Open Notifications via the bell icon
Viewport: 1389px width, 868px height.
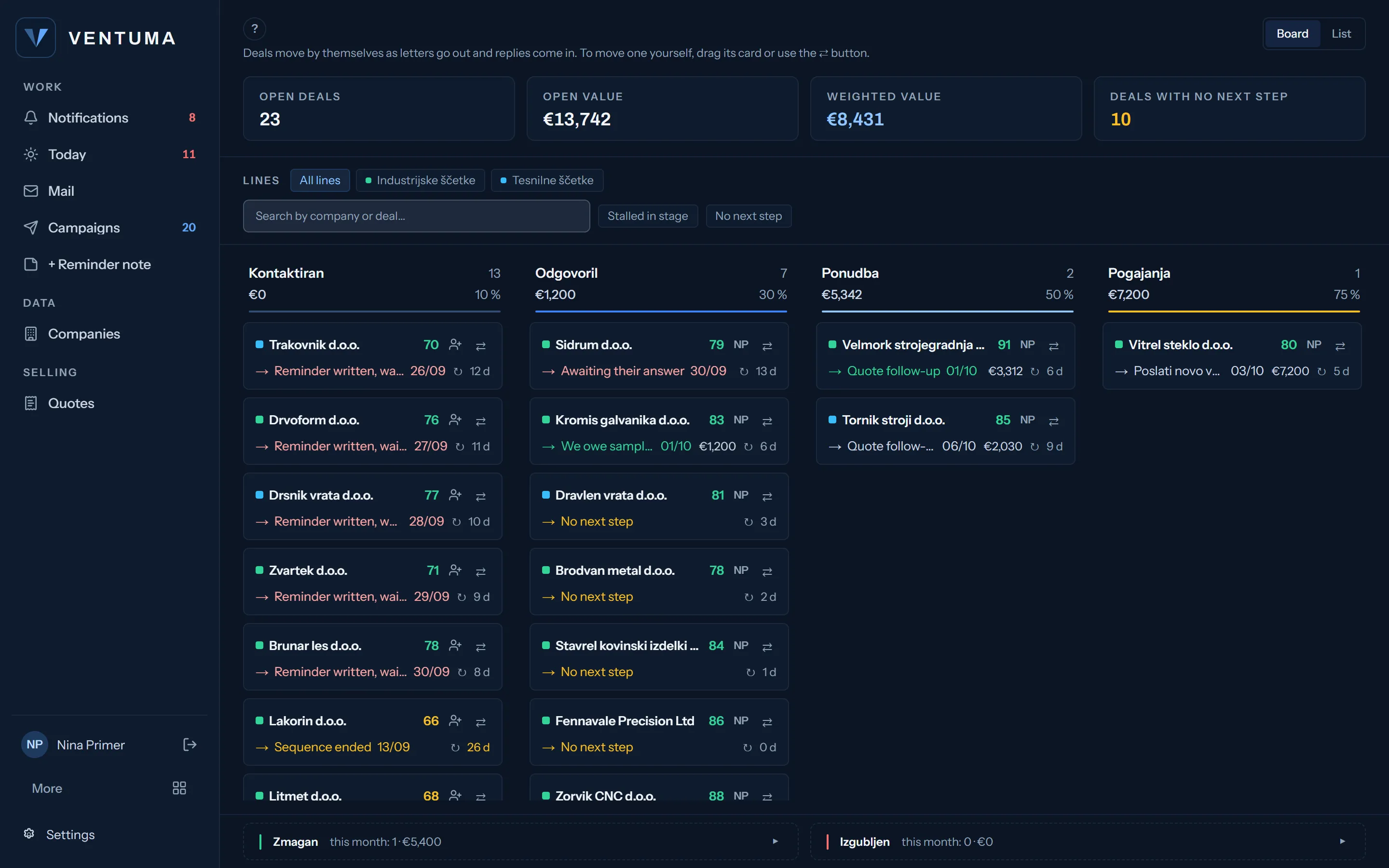point(31,118)
